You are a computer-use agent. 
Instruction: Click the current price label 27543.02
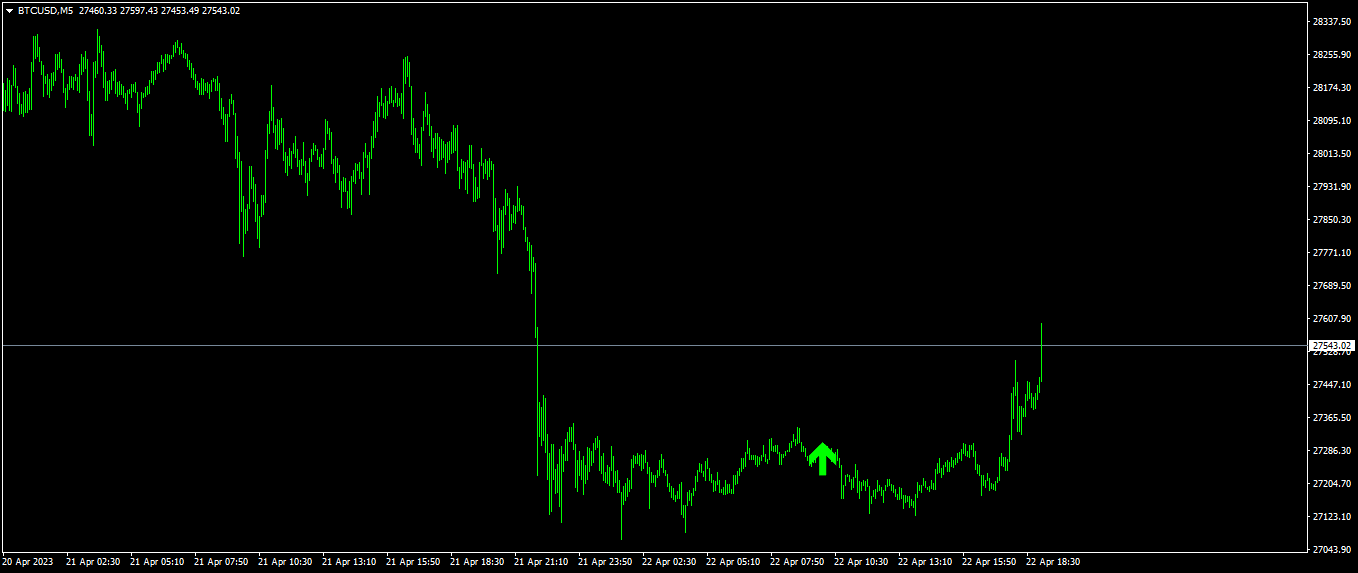pos(1332,346)
